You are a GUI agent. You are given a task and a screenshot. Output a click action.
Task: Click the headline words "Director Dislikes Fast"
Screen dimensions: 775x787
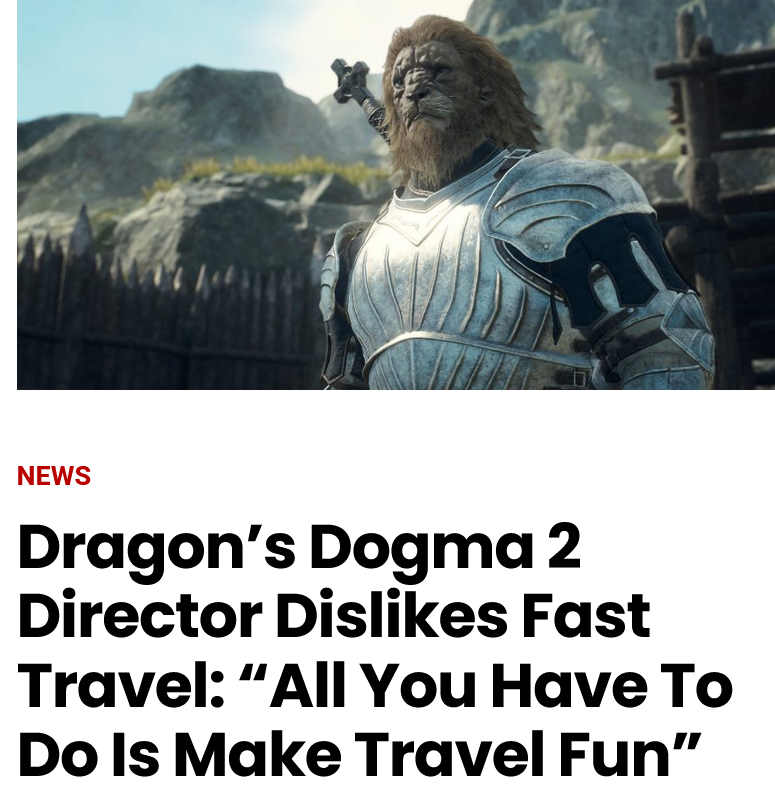pyautogui.click(x=334, y=614)
